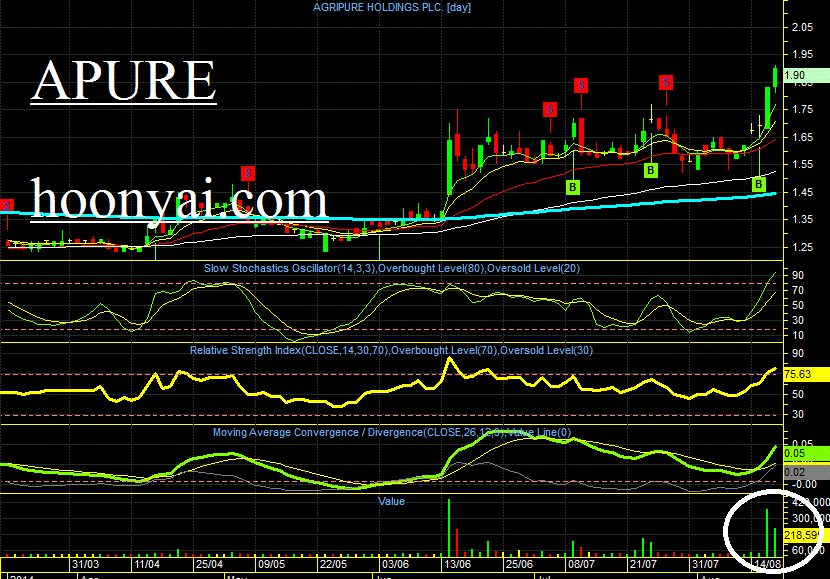Click the green B buy marker above 21/07

click(x=651, y=170)
